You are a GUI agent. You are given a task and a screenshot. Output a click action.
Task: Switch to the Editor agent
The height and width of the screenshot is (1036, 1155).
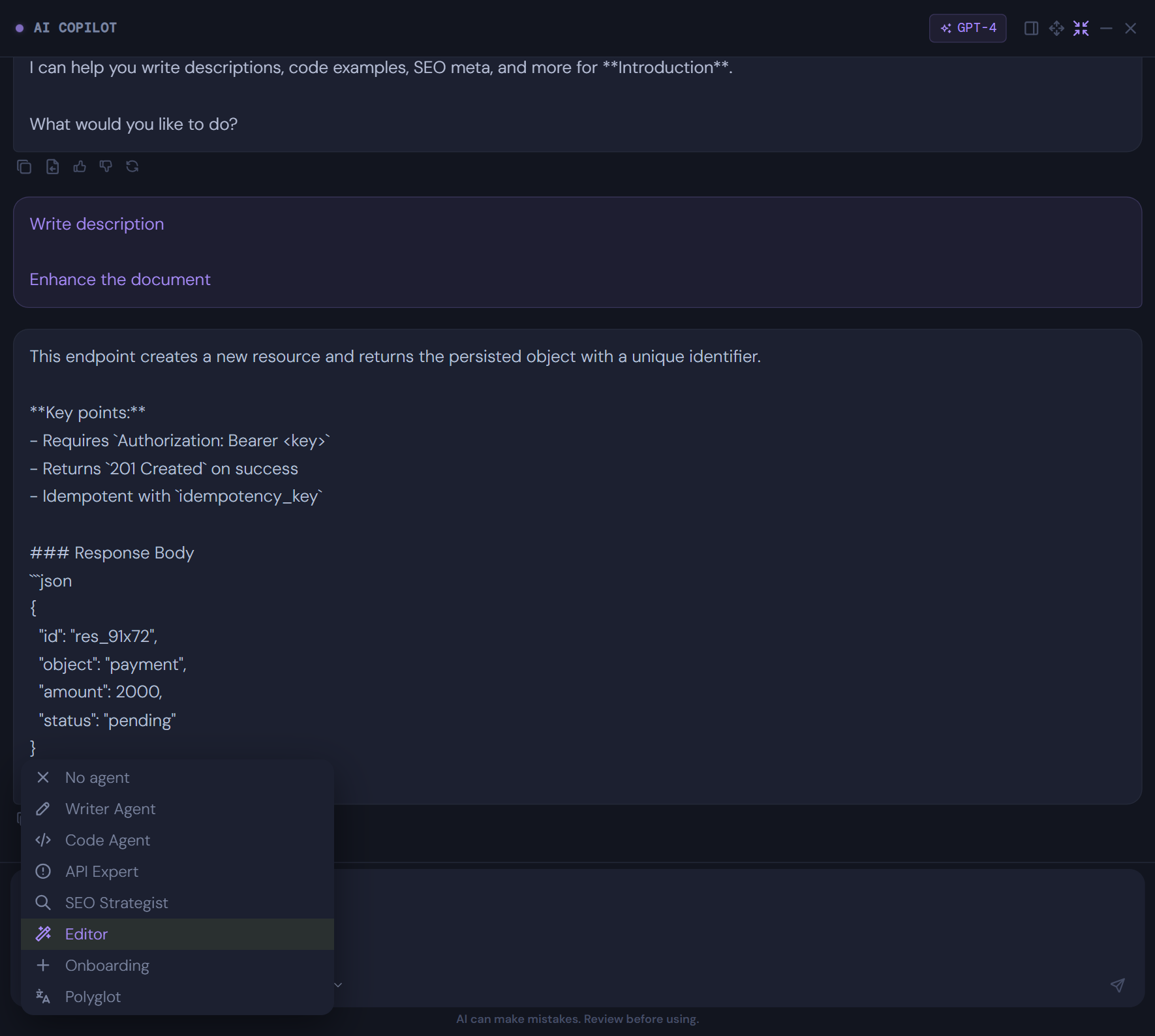click(x=85, y=934)
